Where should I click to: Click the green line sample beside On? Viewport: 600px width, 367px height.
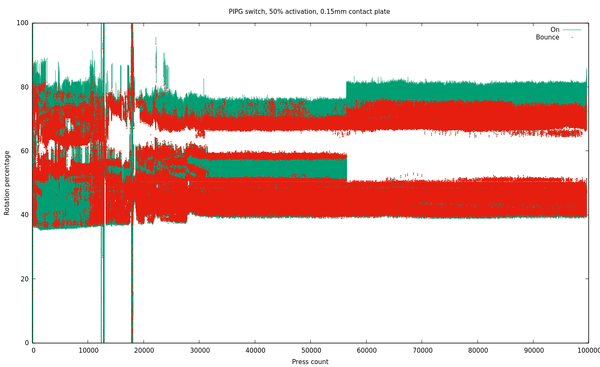pyautogui.click(x=572, y=29)
